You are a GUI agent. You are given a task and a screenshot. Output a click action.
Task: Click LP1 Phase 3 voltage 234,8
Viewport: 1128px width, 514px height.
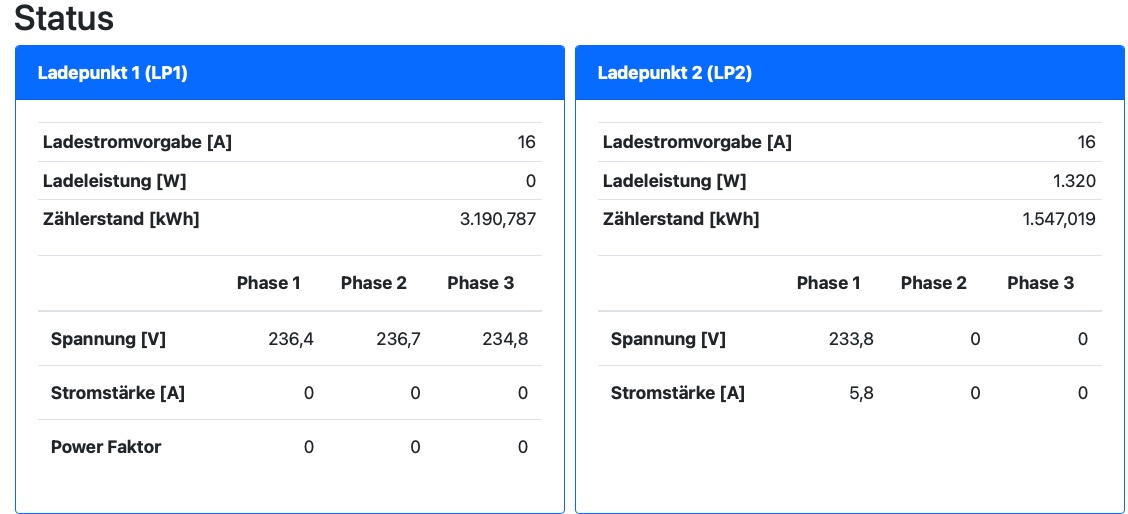pyautogui.click(x=505, y=339)
